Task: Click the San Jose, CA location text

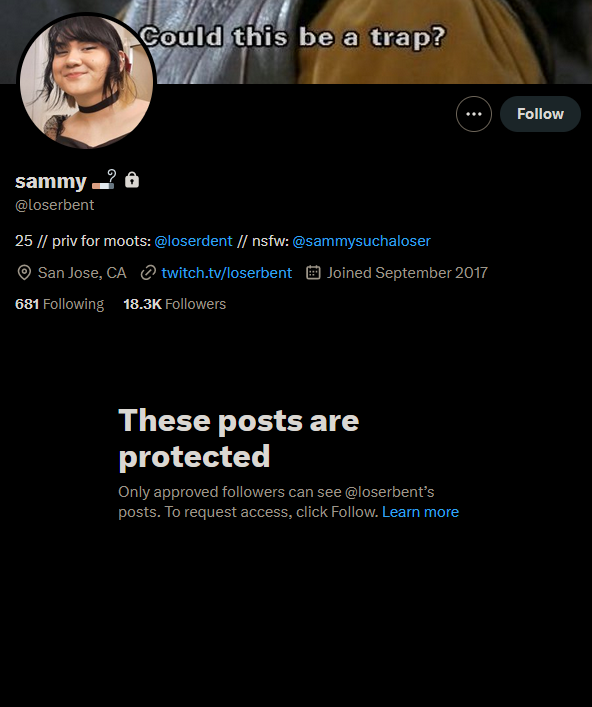Action: click(x=82, y=273)
